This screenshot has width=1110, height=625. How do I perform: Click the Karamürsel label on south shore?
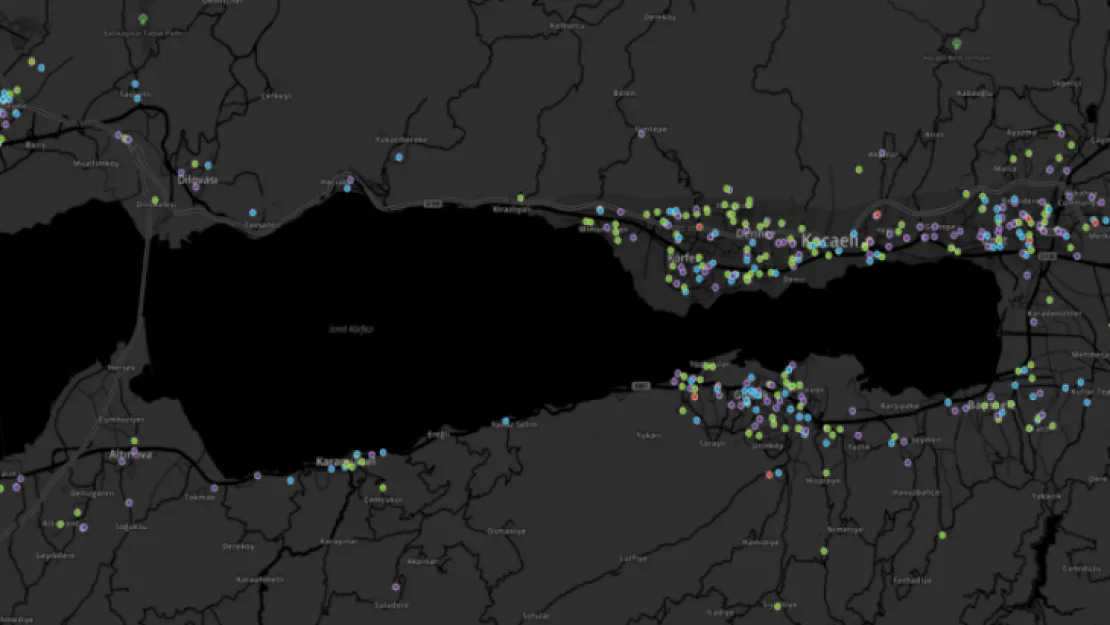(345, 461)
